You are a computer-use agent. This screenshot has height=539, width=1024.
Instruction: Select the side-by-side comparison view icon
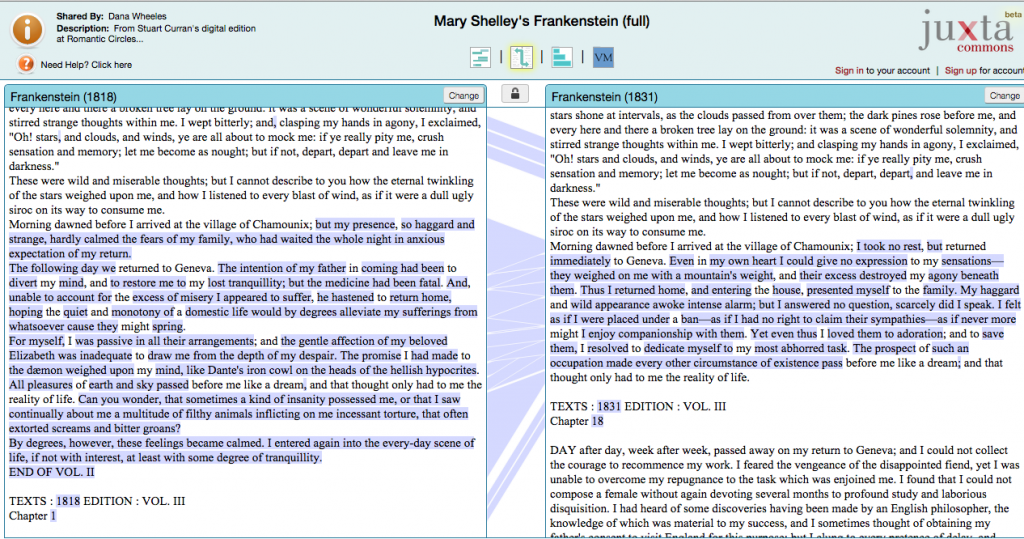(521, 57)
